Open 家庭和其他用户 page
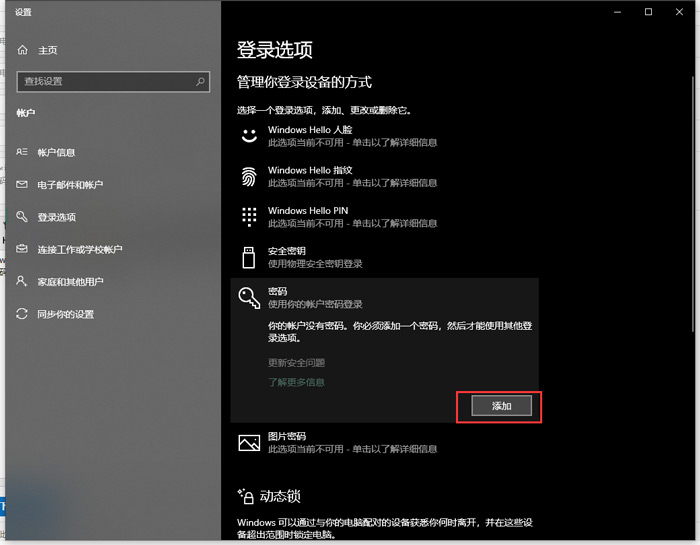Image resolution: width=700 pixels, height=545 pixels. [70, 281]
